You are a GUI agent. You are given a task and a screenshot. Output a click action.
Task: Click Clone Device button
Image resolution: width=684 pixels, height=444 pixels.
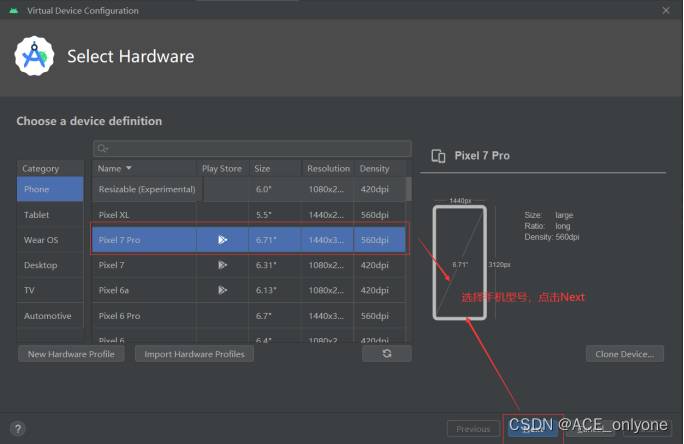(625, 354)
